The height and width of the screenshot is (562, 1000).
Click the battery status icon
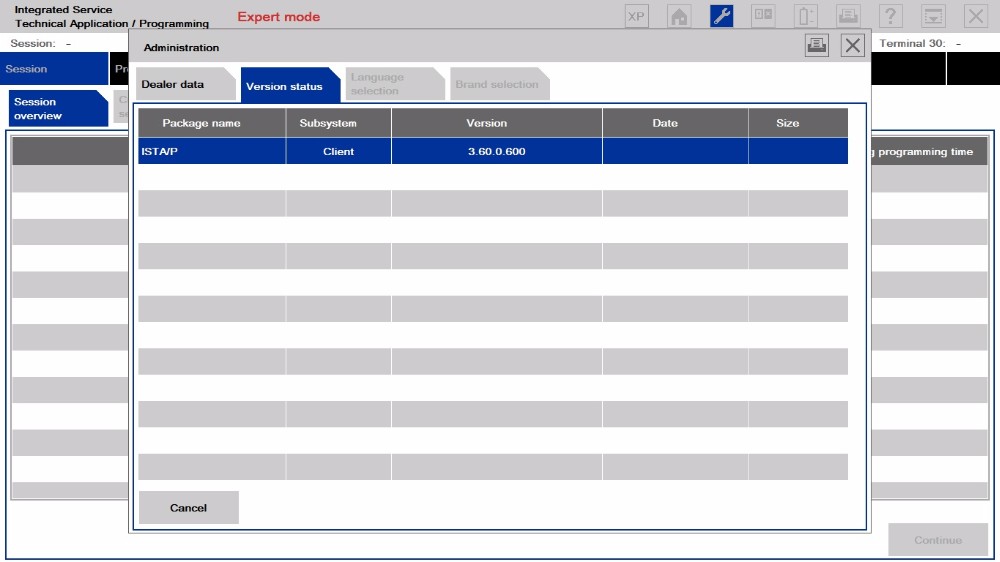[x=806, y=16]
